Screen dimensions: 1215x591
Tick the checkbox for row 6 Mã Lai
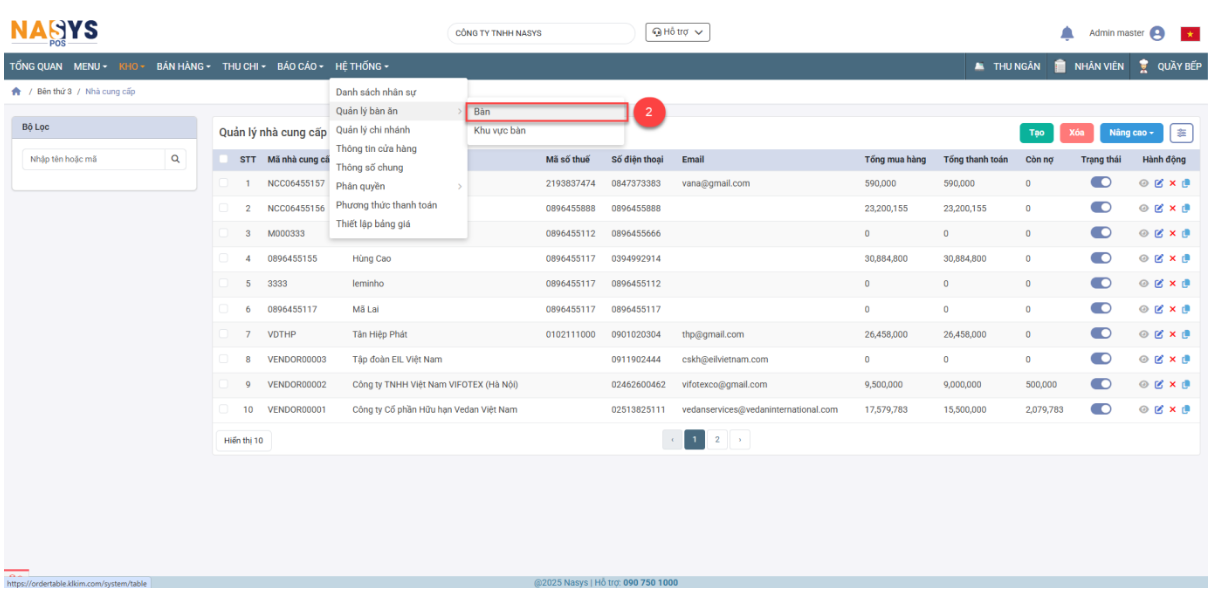(x=224, y=309)
